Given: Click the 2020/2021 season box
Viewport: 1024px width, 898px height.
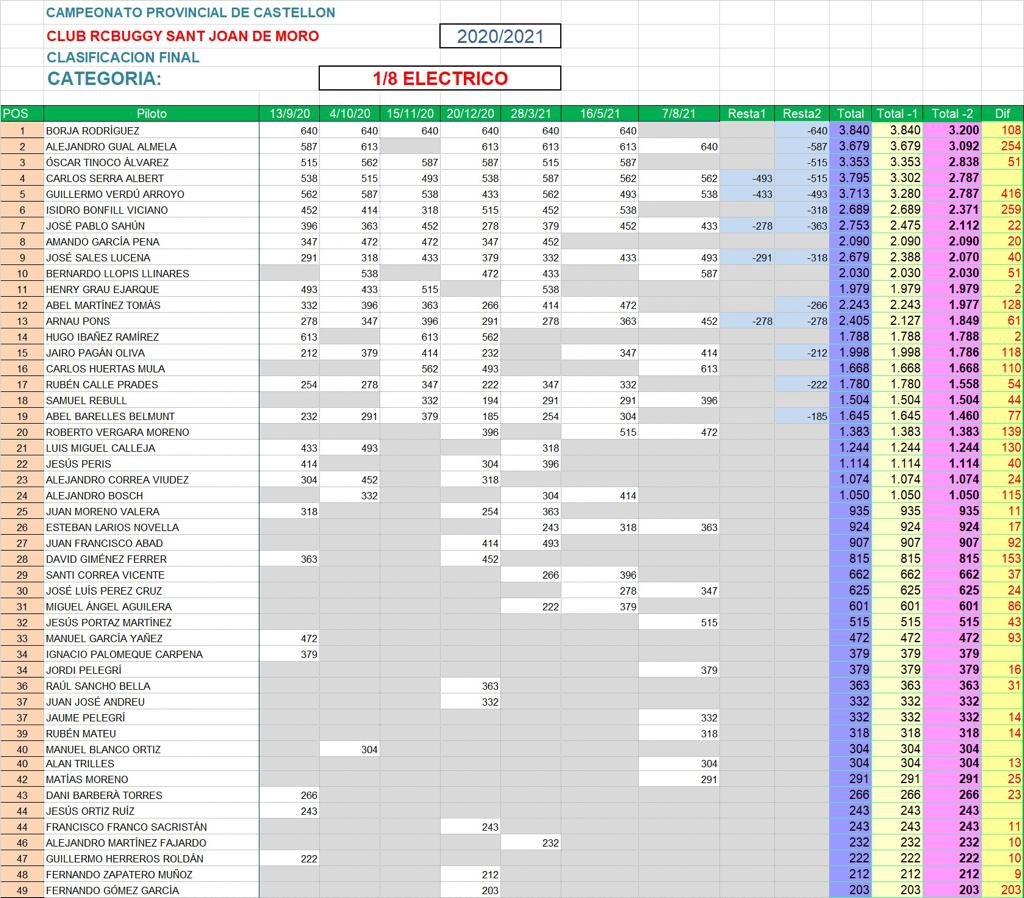Looking at the screenshot, I should pos(500,36).
